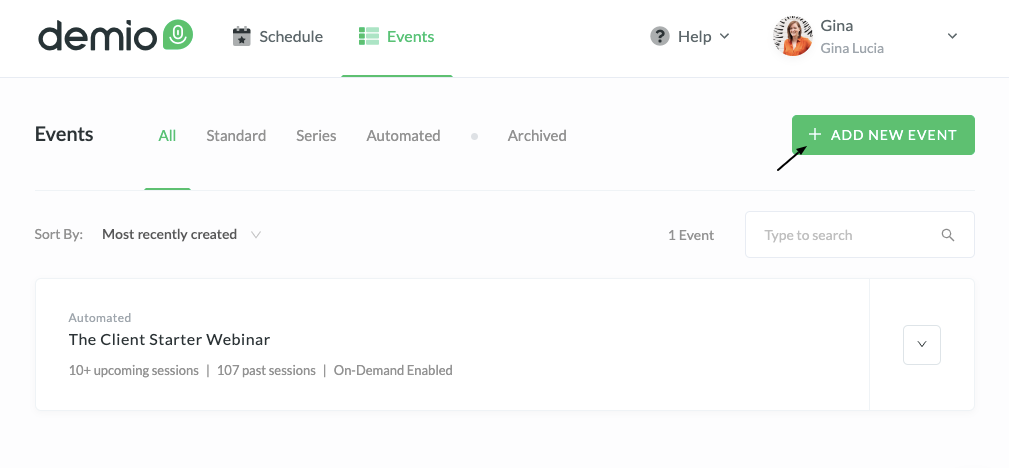The width and height of the screenshot is (1009, 468).
Task: Expand the Client Starter Webinar options chevron
Action: pyautogui.click(x=922, y=344)
